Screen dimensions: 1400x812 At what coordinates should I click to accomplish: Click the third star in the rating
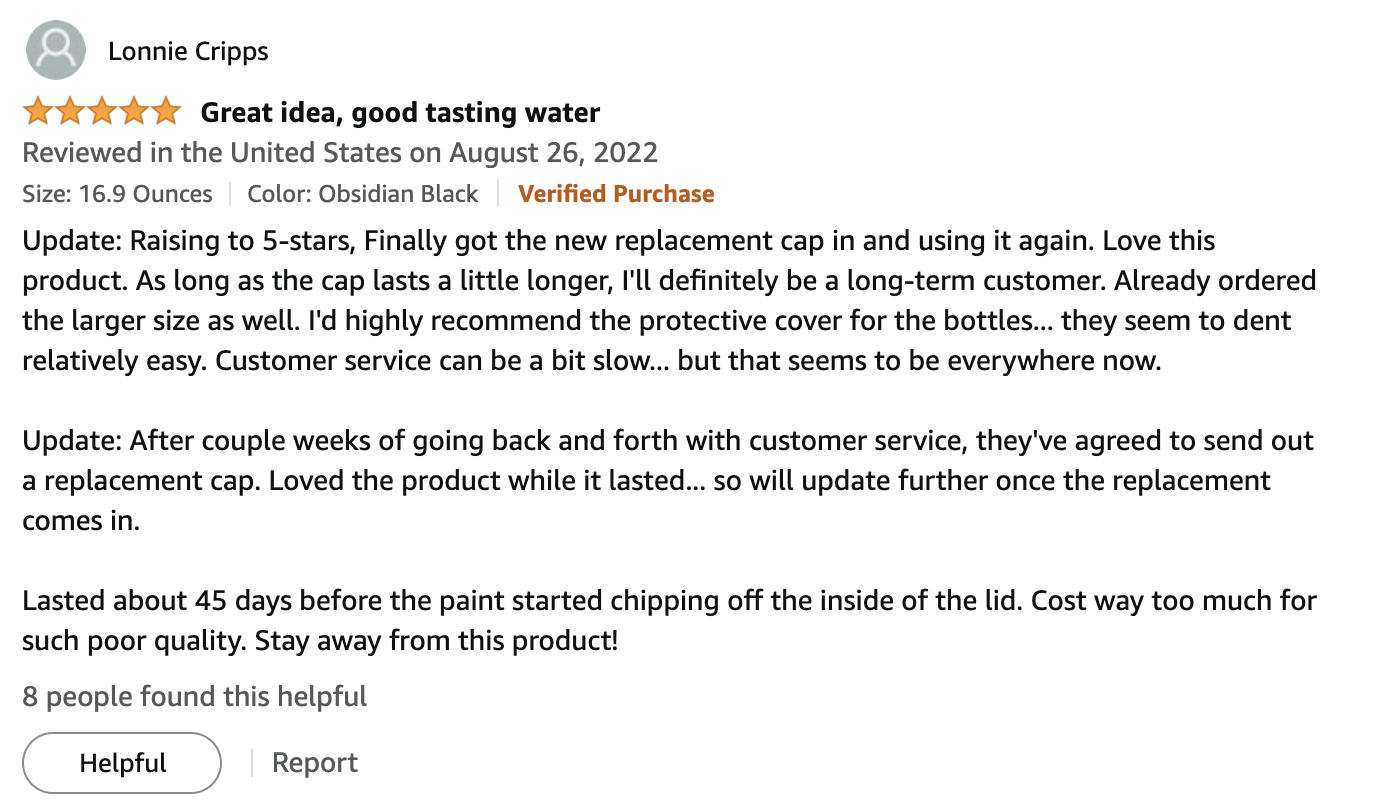[x=102, y=112]
